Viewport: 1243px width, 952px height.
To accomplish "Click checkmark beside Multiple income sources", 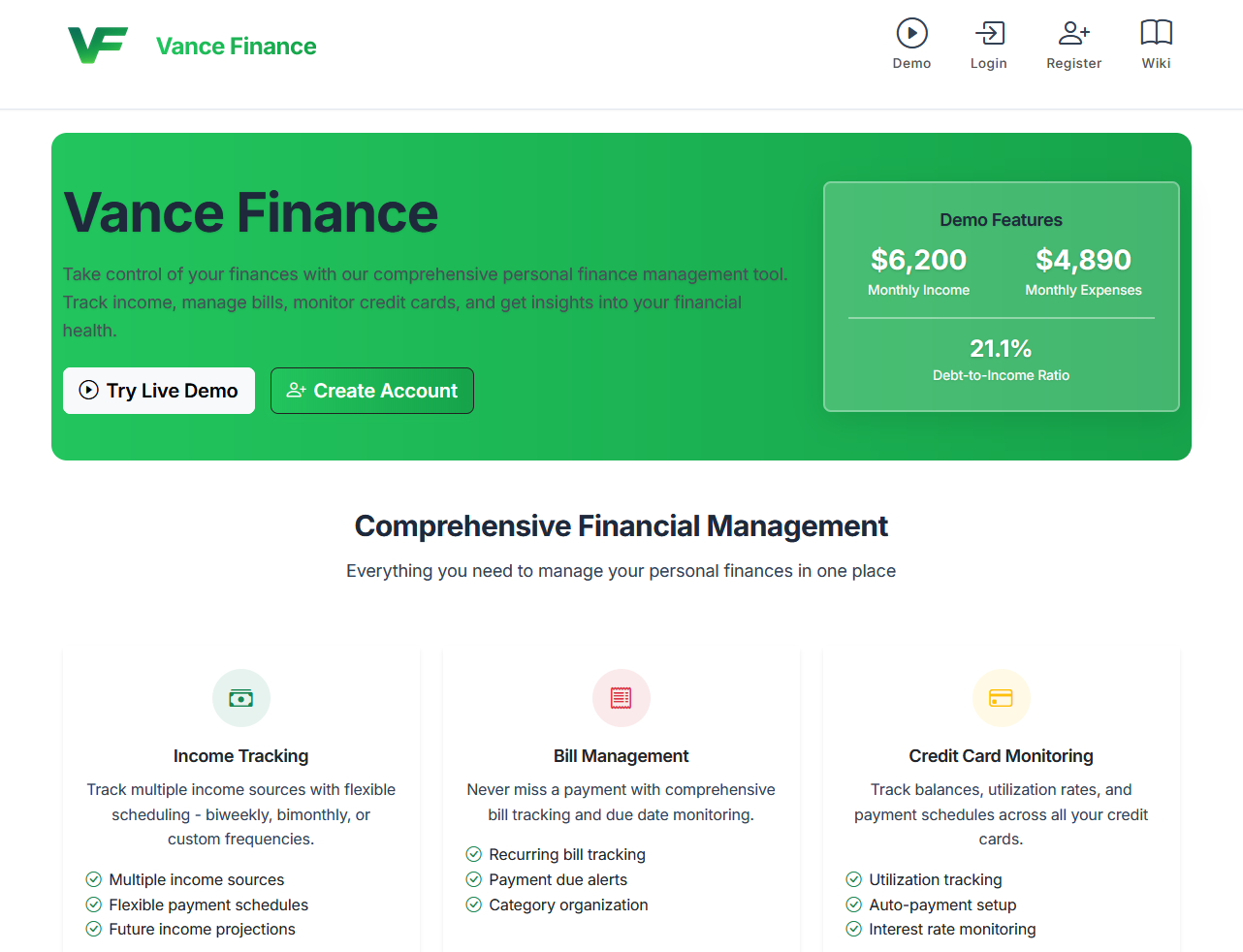I will click(x=93, y=879).
